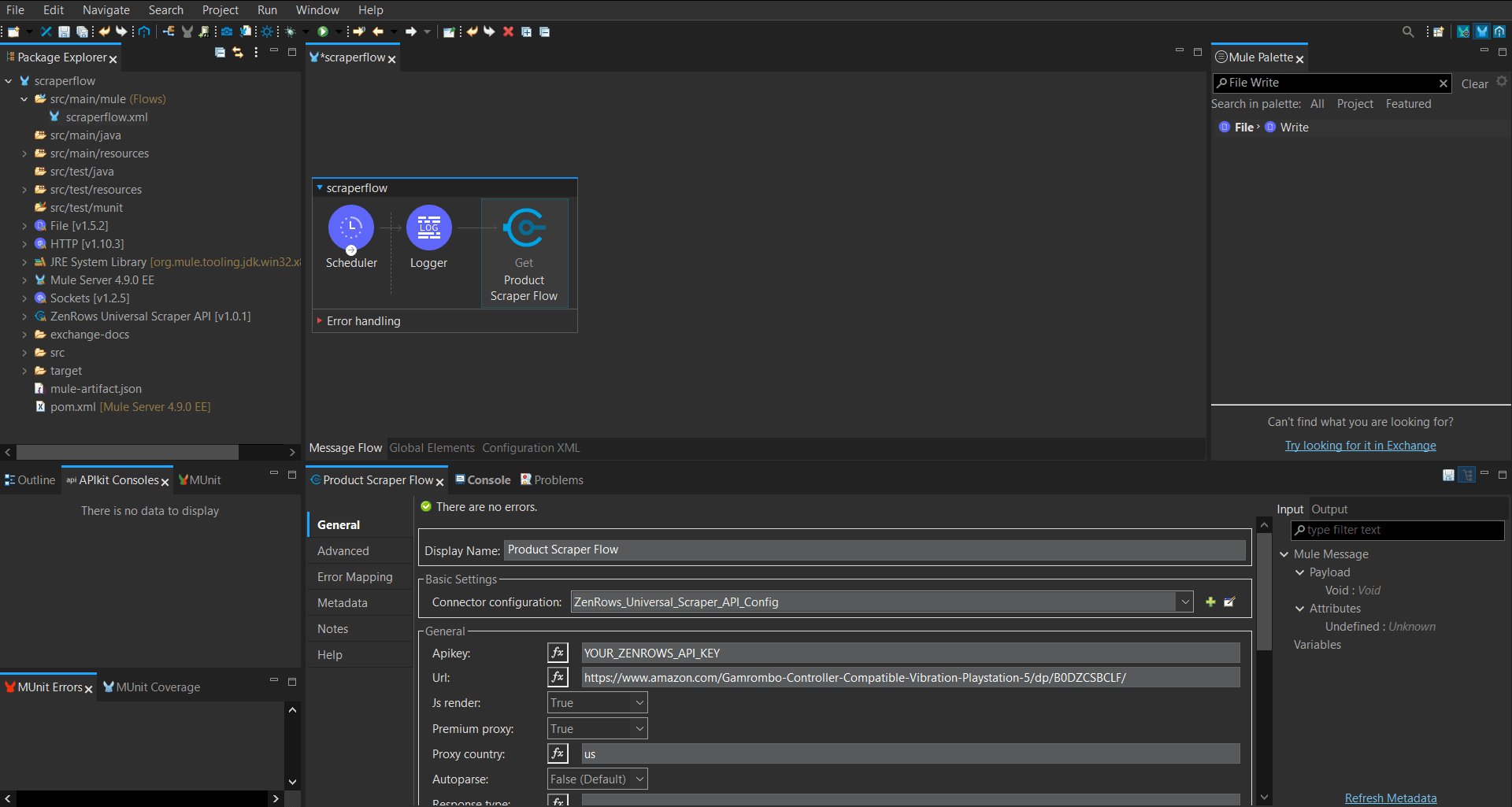Toggle fx expression mode for Proxy country
Image resolution: width=1512 pixels, height=807 pixels.
[558, 753]
